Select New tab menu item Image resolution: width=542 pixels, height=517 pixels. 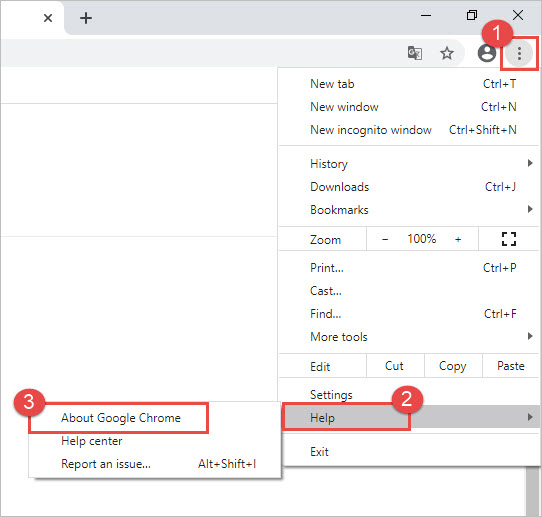[x=409, y=84]
